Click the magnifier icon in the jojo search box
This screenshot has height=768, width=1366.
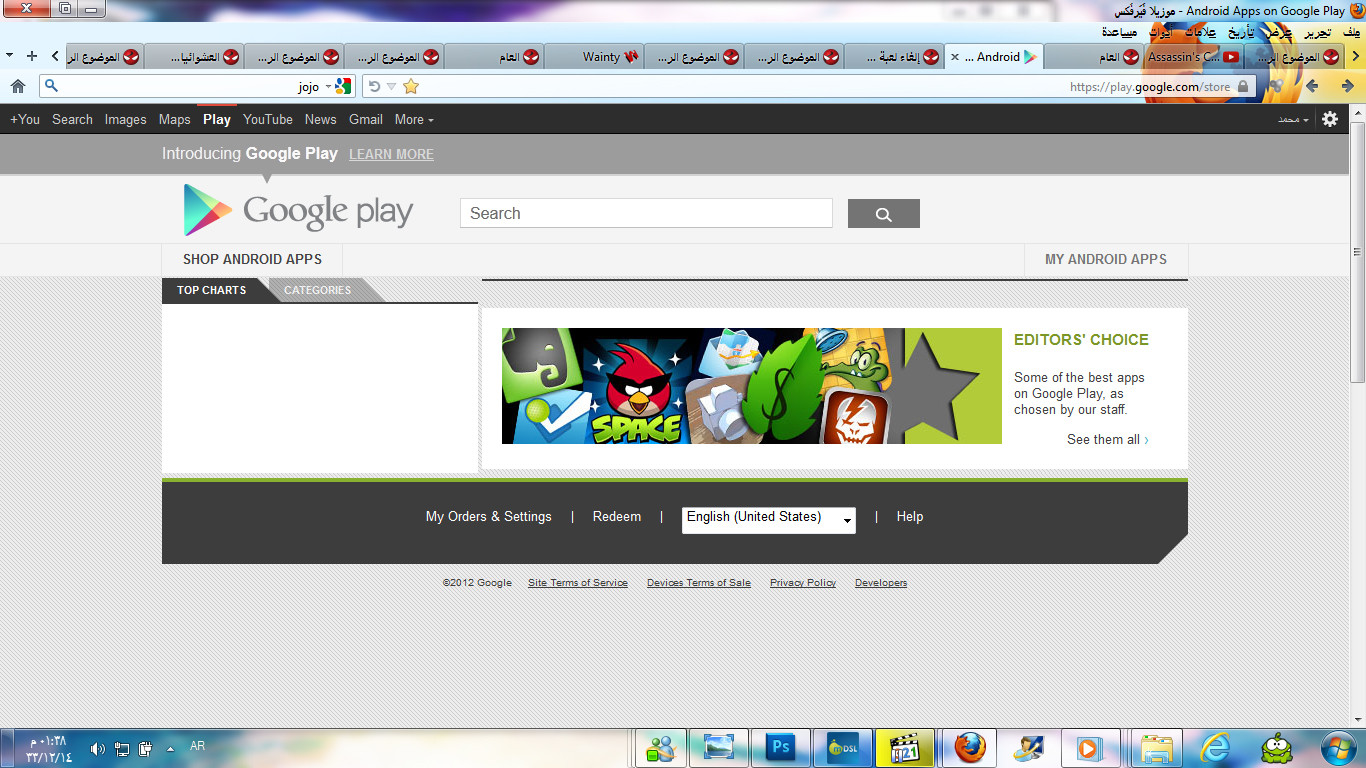pos(52,86)
